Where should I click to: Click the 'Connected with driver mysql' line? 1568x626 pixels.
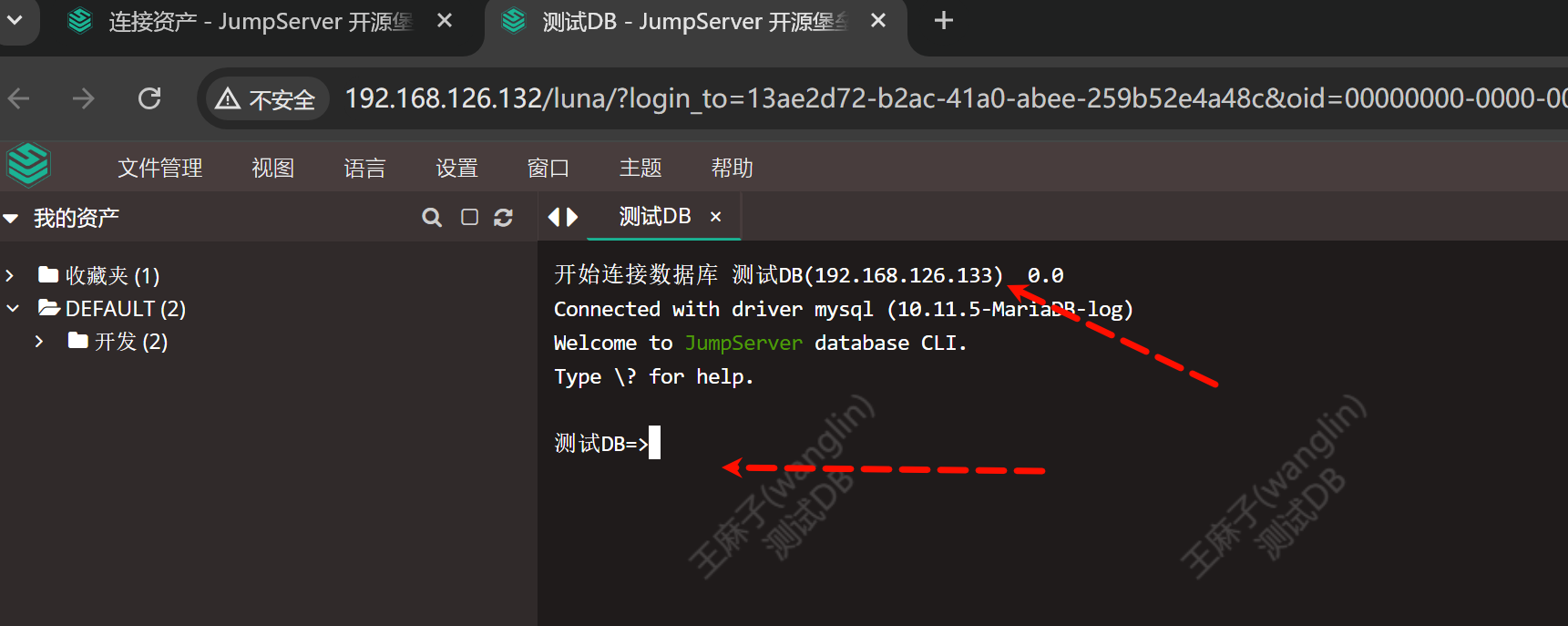click(x=844, y=310)
